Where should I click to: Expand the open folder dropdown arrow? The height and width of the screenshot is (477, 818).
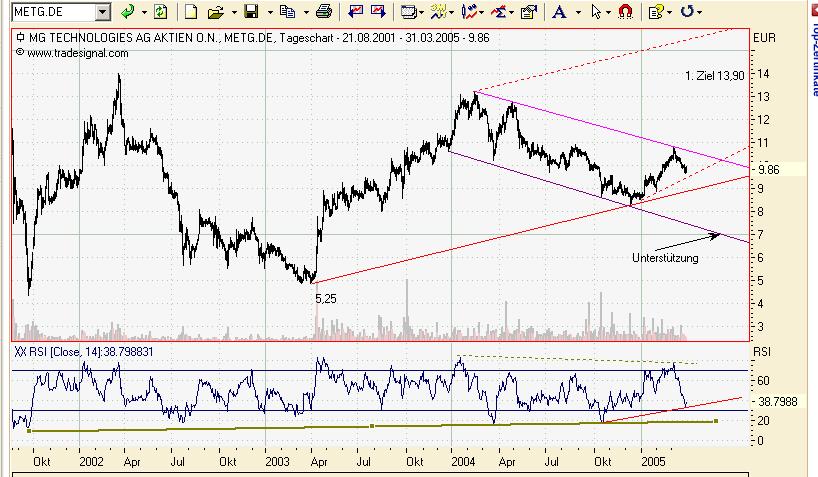234,11
